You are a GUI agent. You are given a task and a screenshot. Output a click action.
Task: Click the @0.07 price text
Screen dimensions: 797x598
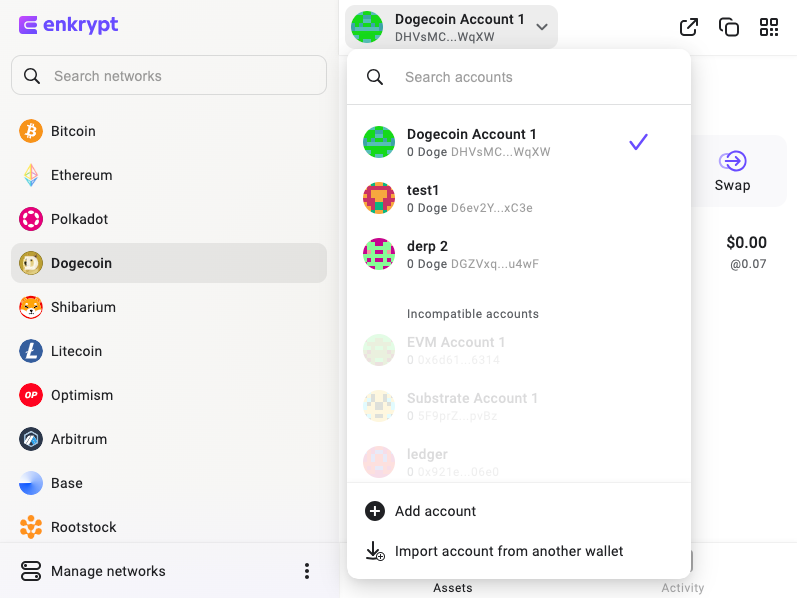point(748,264)
